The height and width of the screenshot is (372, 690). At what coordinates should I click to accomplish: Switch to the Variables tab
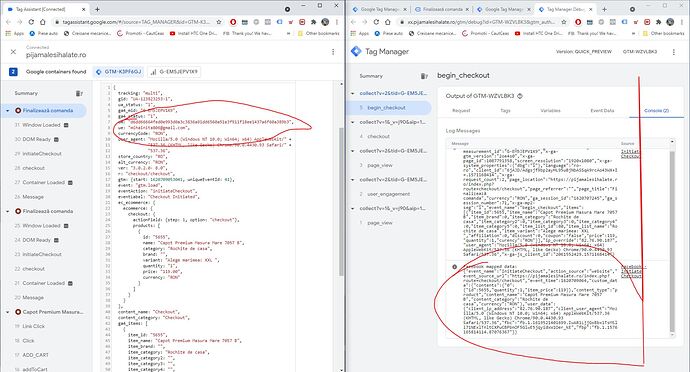pos(550,110)
